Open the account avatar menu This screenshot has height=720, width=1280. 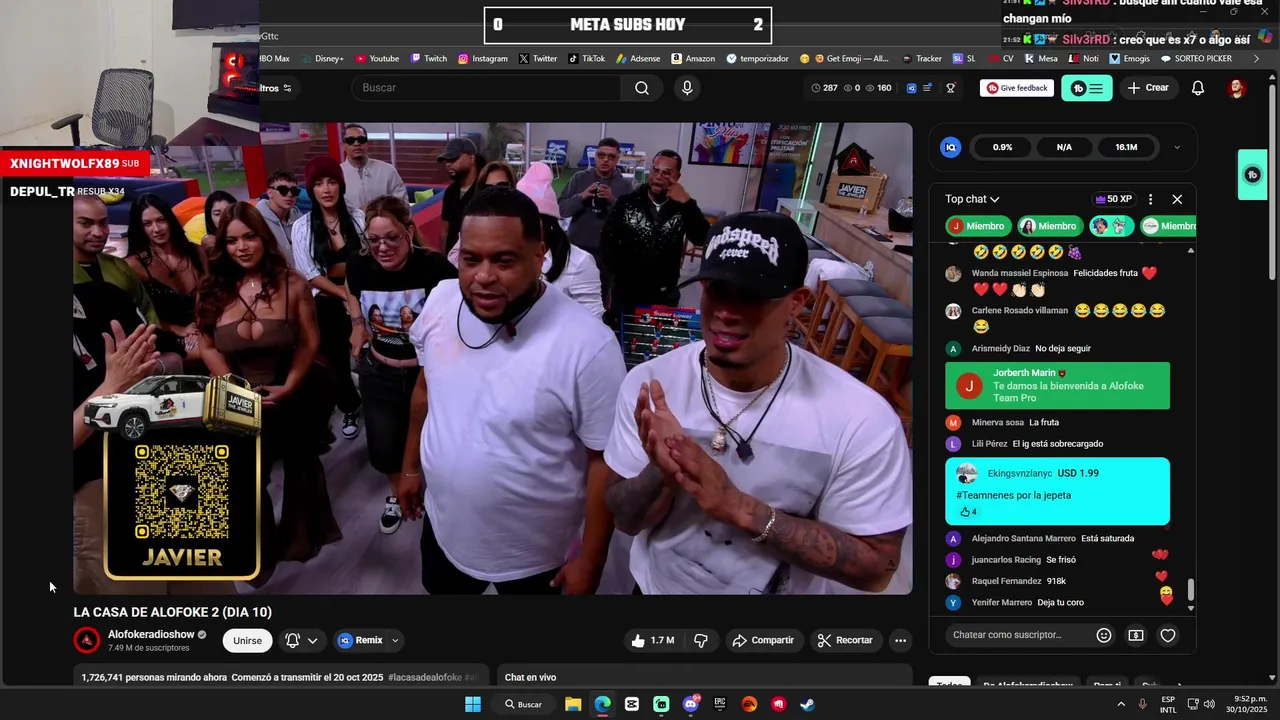(1237, 88)
